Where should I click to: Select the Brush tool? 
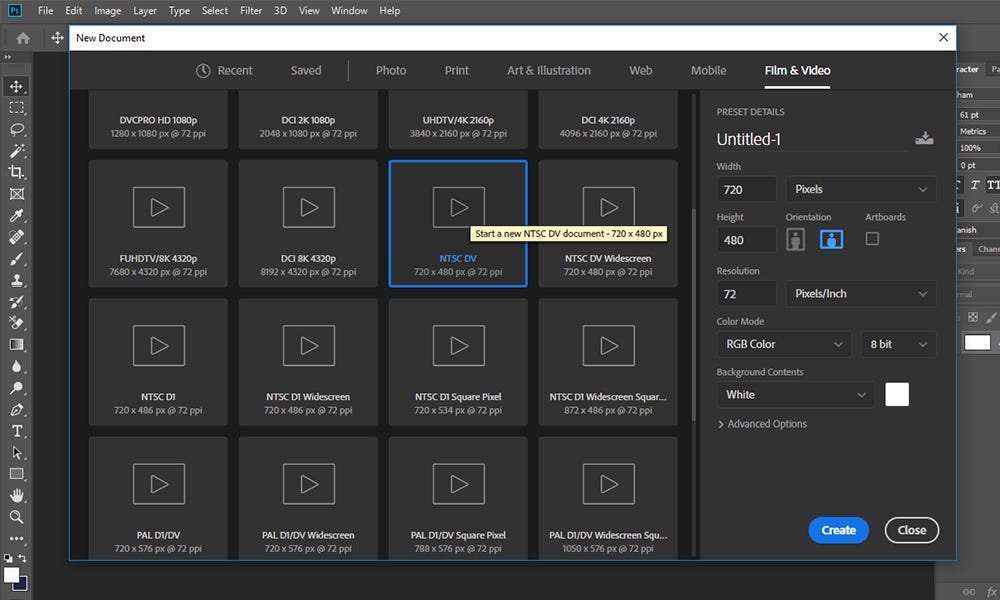17,259
